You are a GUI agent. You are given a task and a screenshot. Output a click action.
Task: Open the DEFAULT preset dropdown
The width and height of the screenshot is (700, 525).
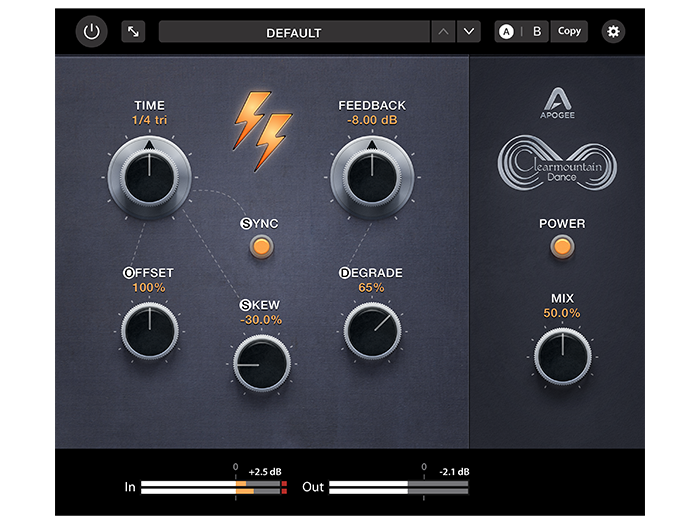coord(293,32)
